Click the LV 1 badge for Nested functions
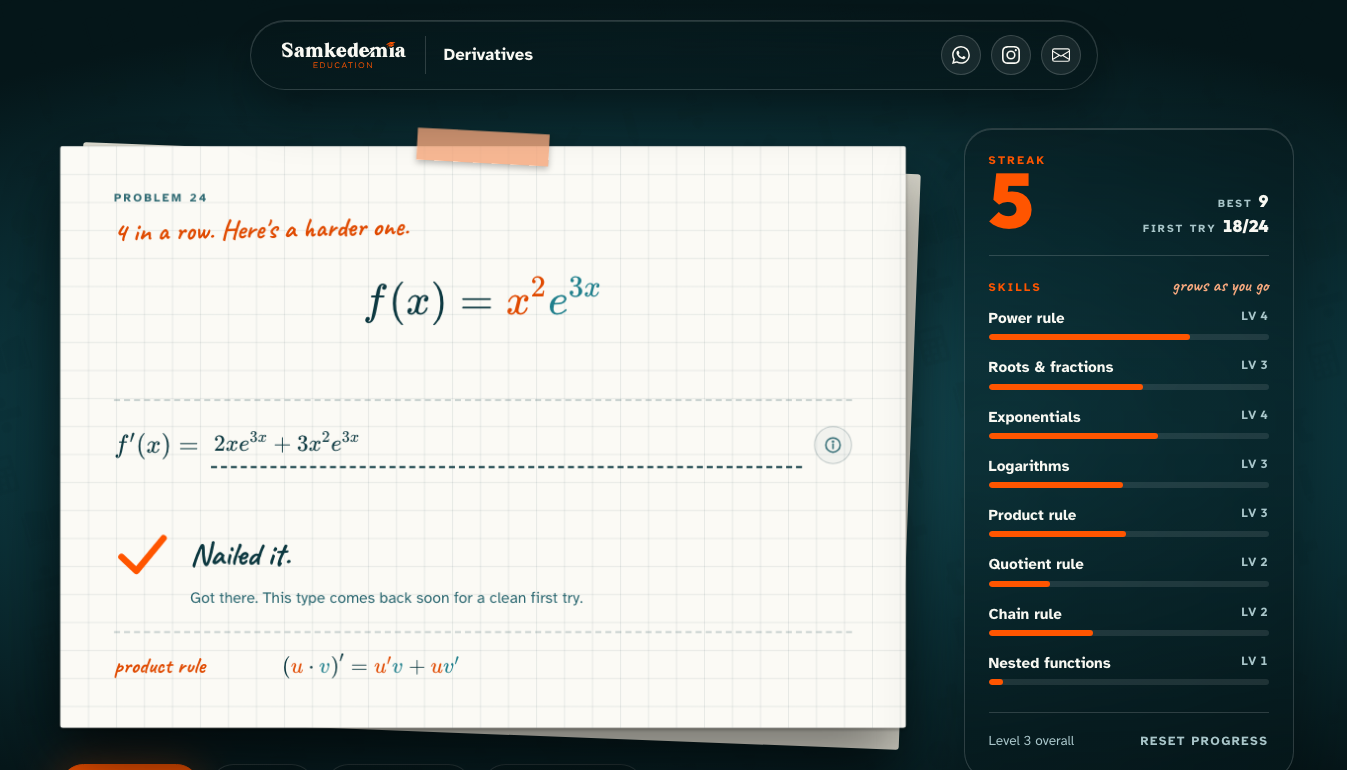The width and height of the screenshot is (1347, 770). coord(1254,661)
